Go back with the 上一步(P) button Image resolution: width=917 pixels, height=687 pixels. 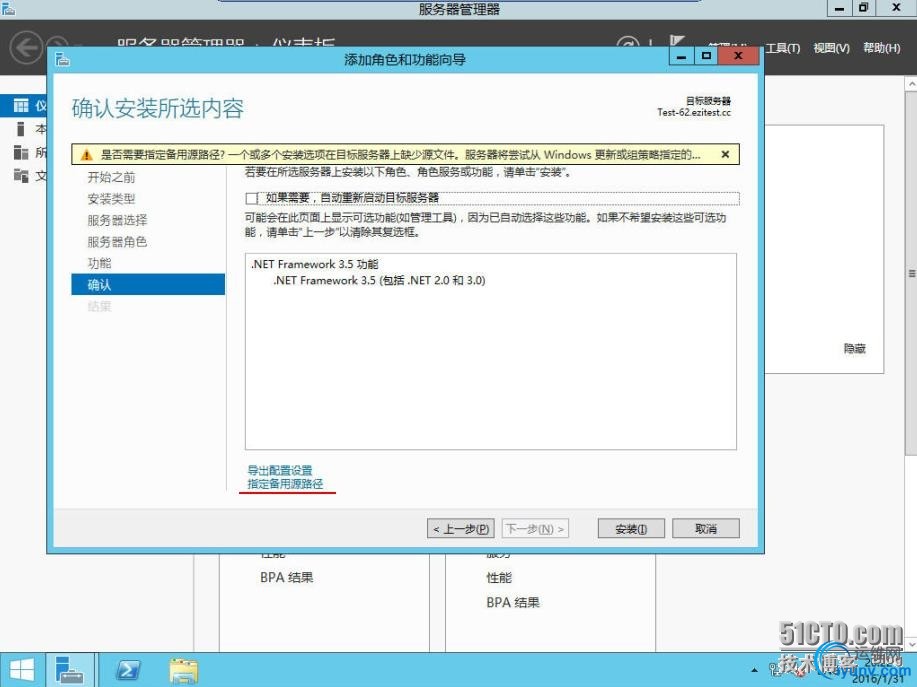(x=461, y=529)
